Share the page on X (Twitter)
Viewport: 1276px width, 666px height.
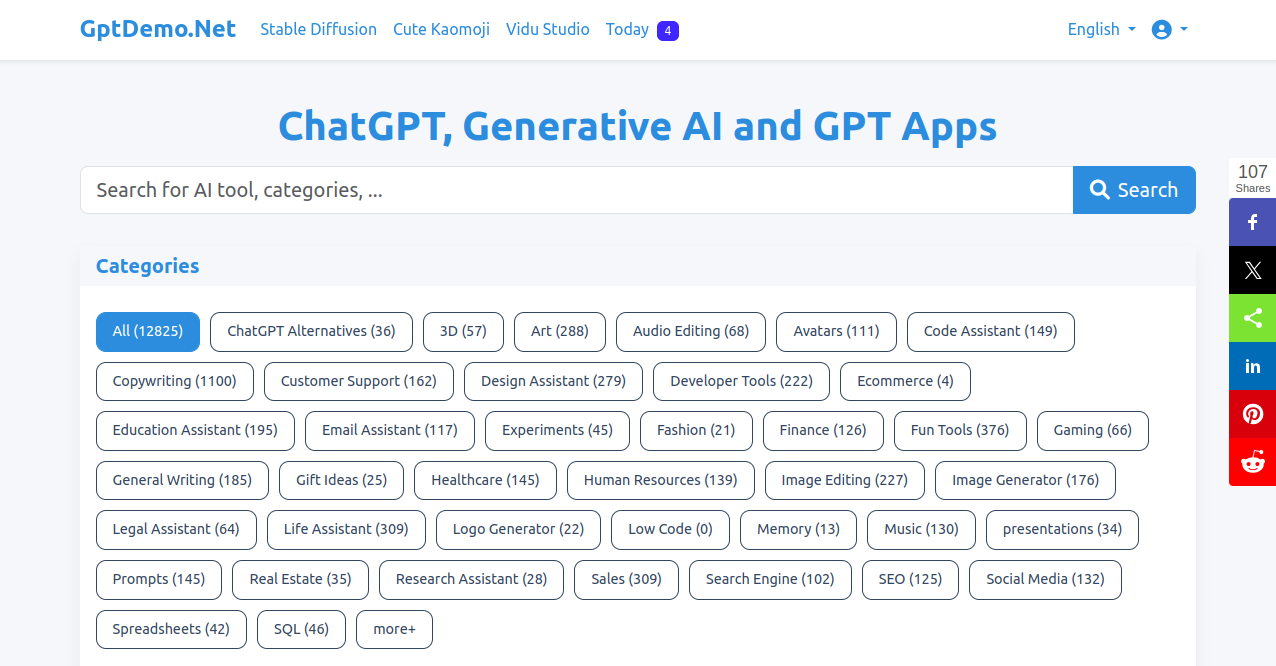[x=1252, y=270]
